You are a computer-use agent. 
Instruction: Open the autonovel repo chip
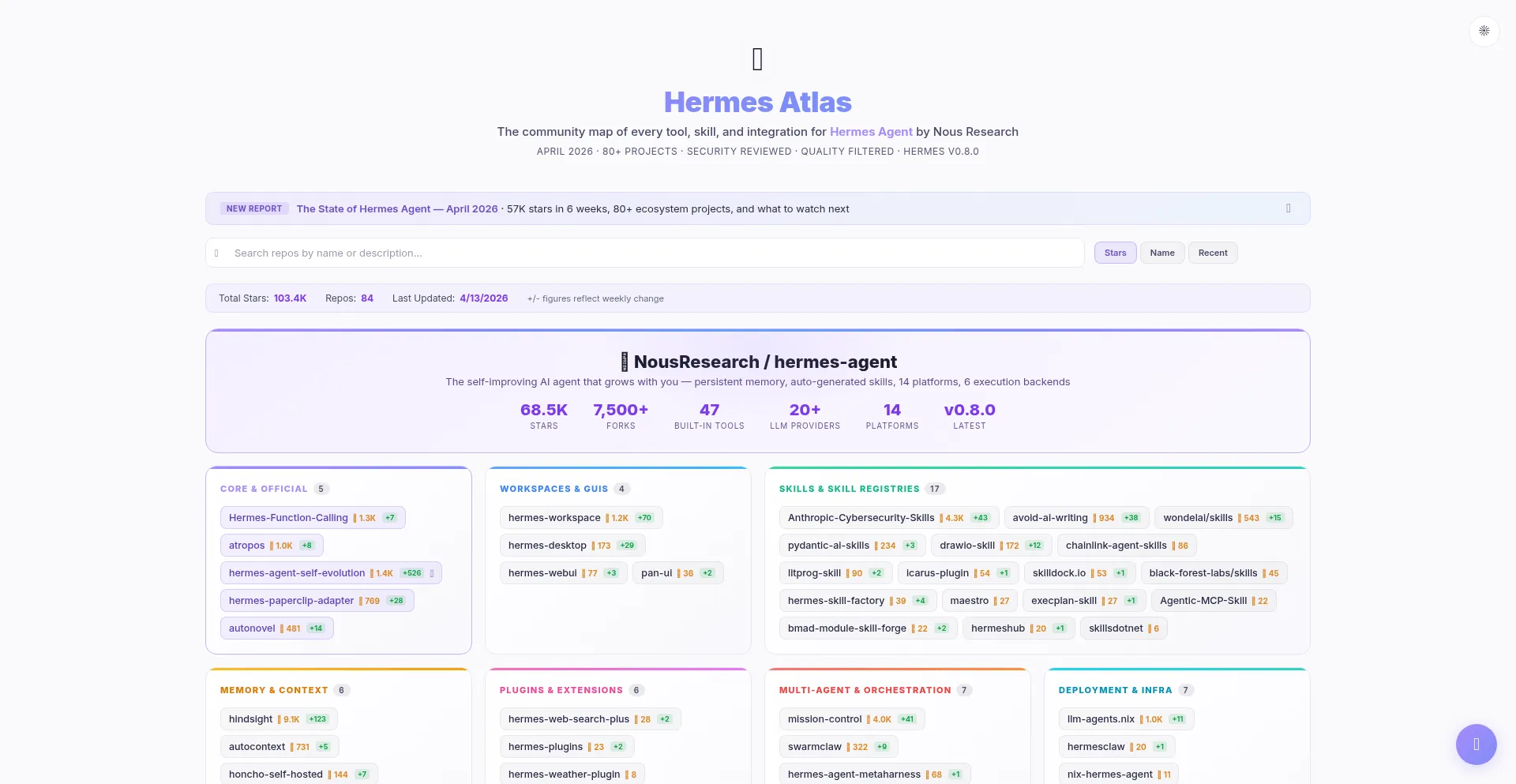(x=276, y=628)
